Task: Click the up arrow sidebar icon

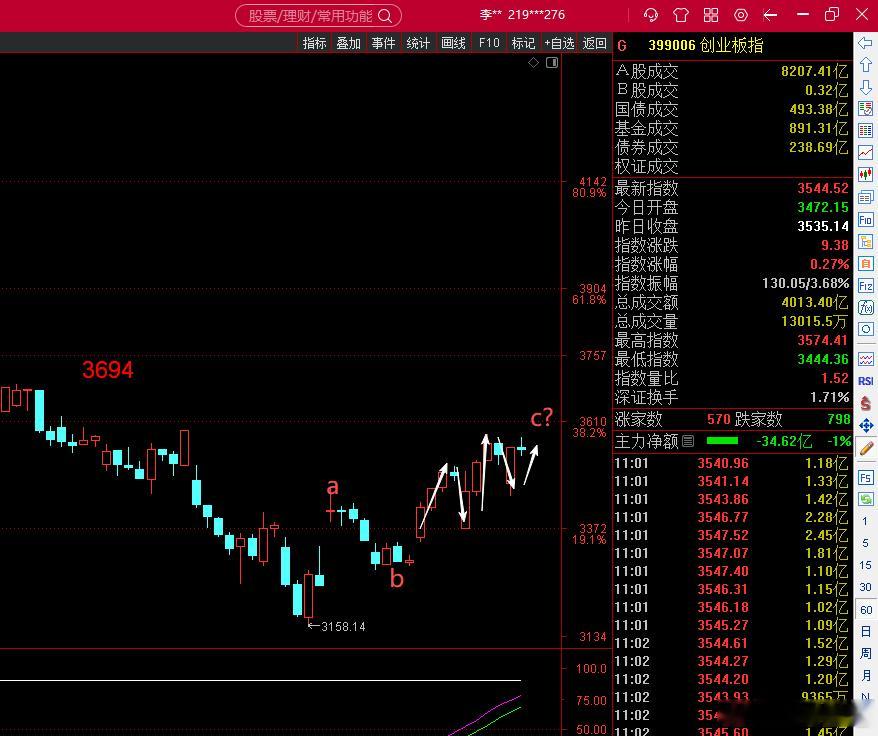Action: coord(865,64)
